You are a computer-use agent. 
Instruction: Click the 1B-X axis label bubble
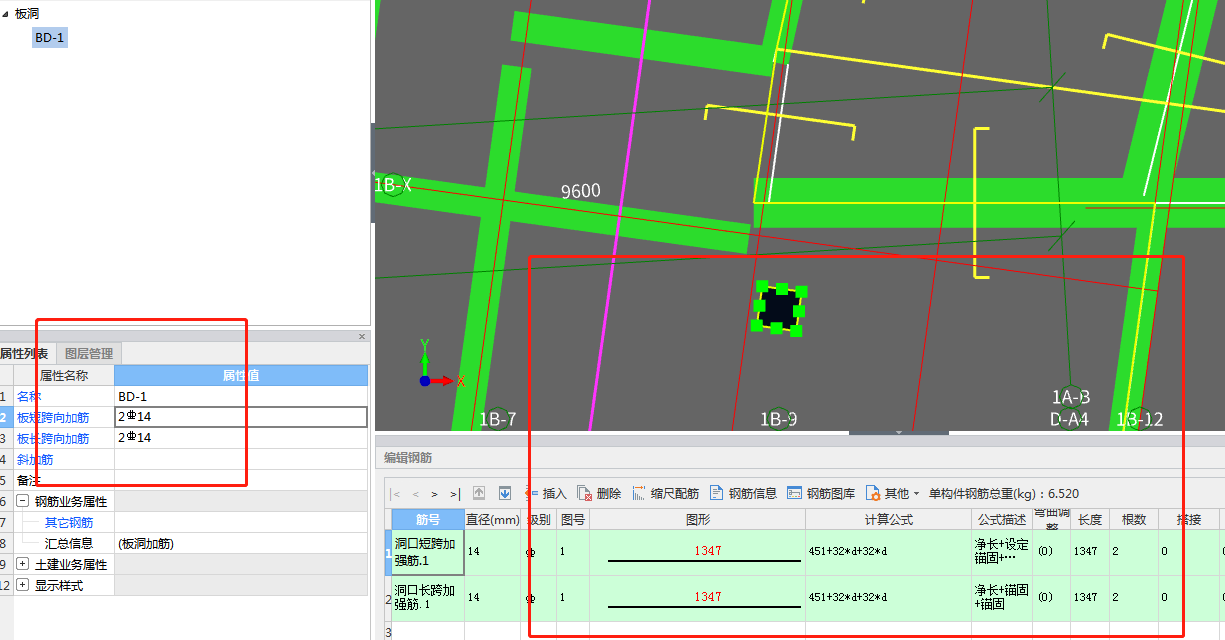tap(393, 185)
